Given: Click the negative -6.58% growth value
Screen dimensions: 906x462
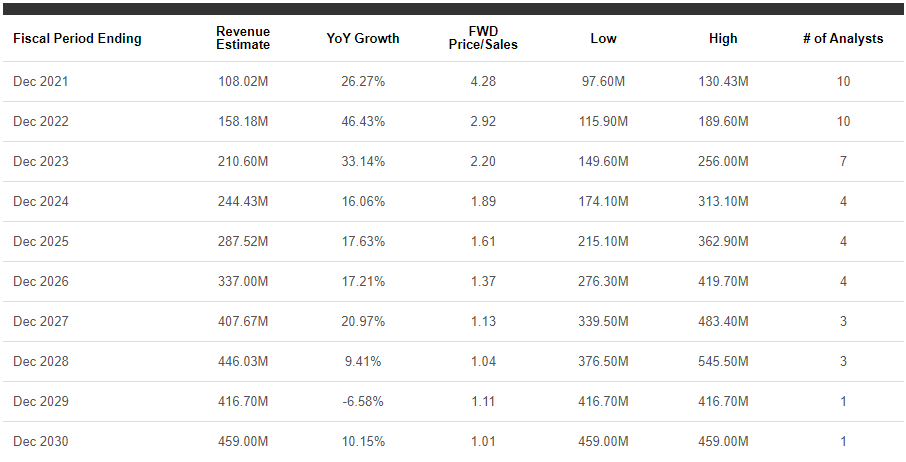Looking at the screenshot, I should 363,402.
